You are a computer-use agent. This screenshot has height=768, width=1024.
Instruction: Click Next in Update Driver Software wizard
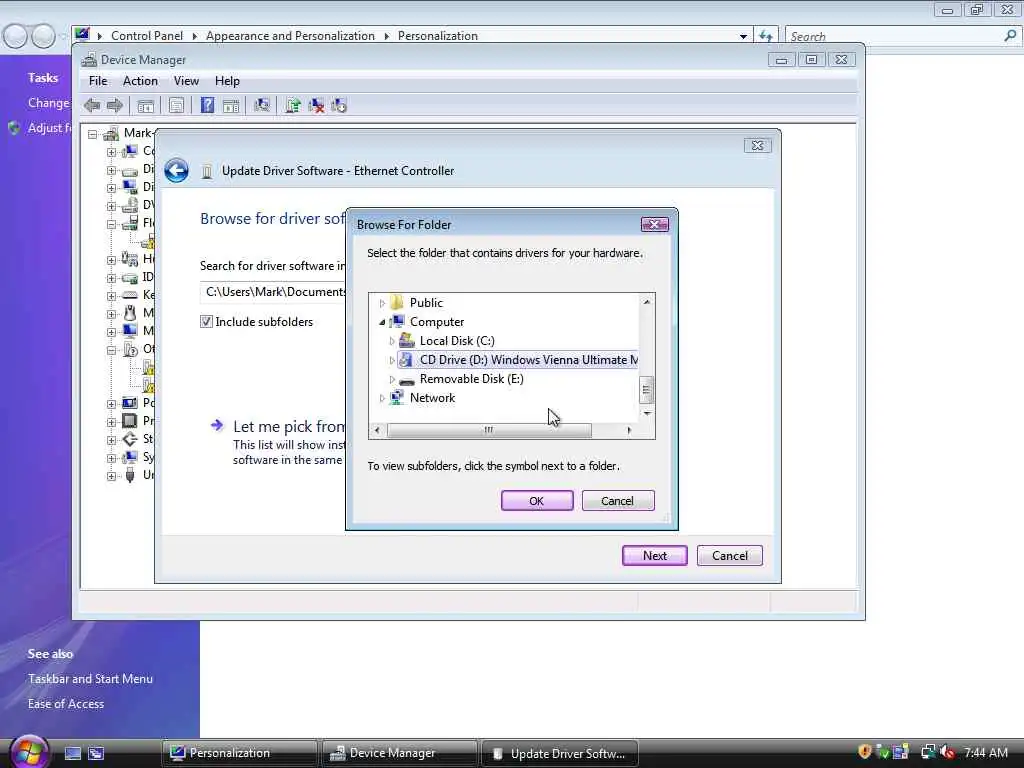click(654, 556)
